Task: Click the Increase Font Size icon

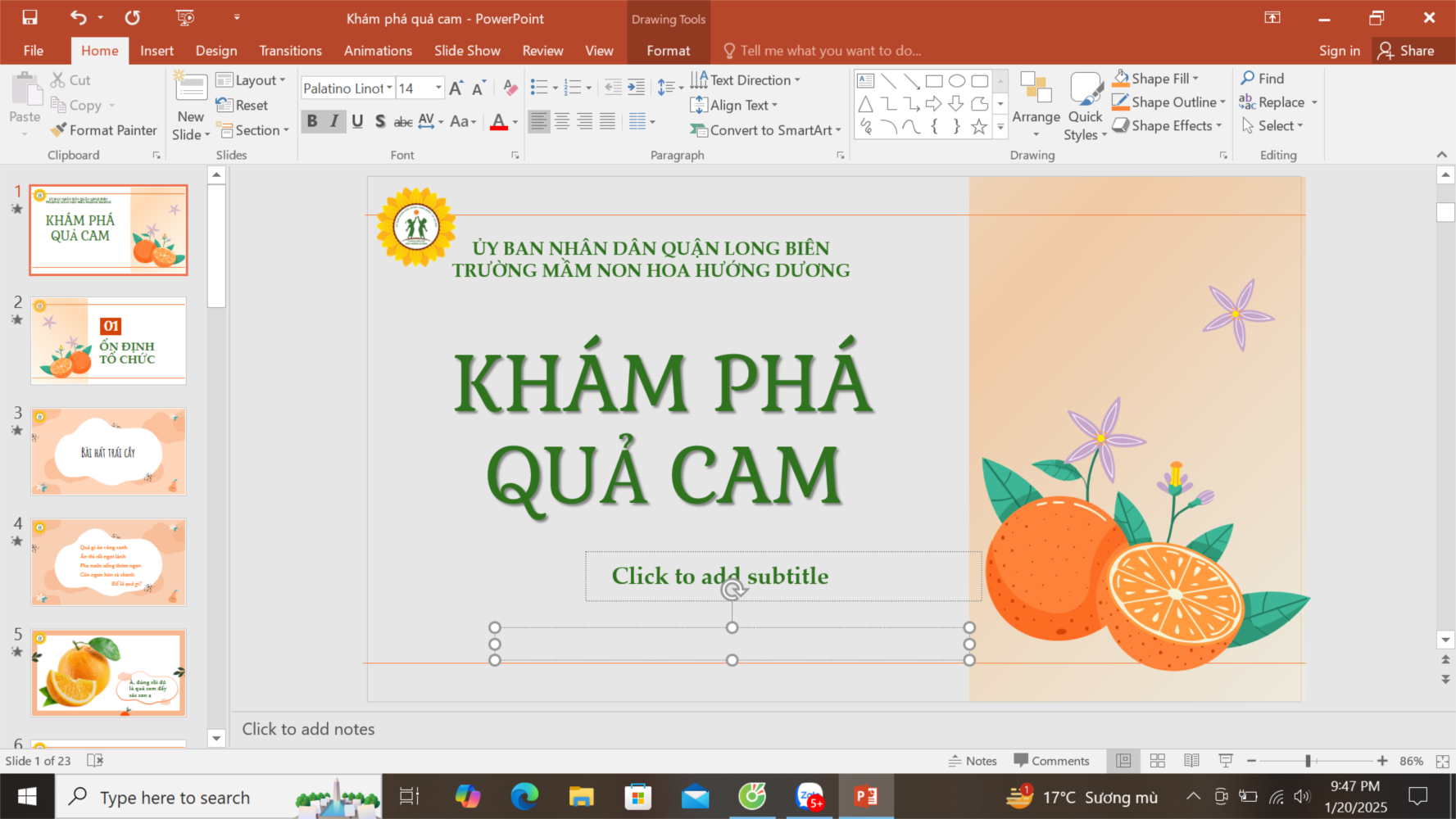Action: click(x=456, y=88)
